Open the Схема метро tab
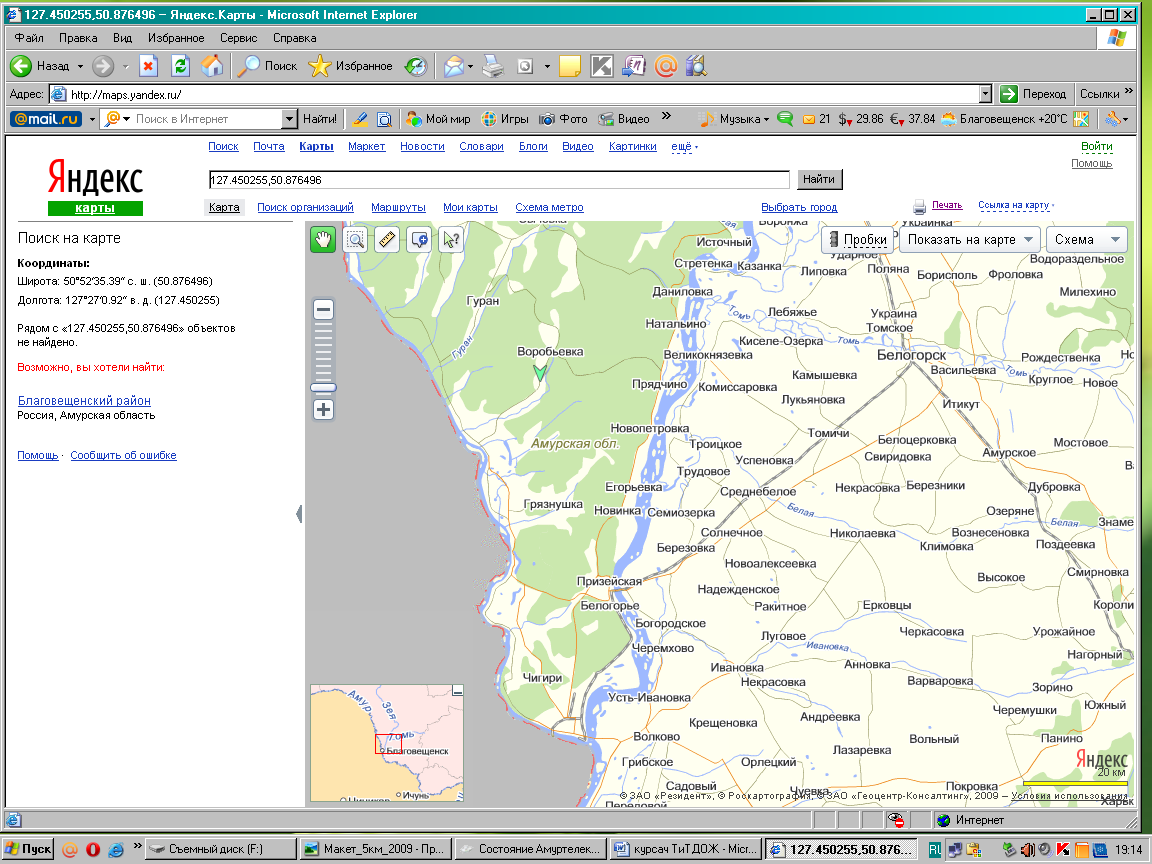Image resolution: width=1152 pixels, height=864 pixels. click(x=550, y=207)
